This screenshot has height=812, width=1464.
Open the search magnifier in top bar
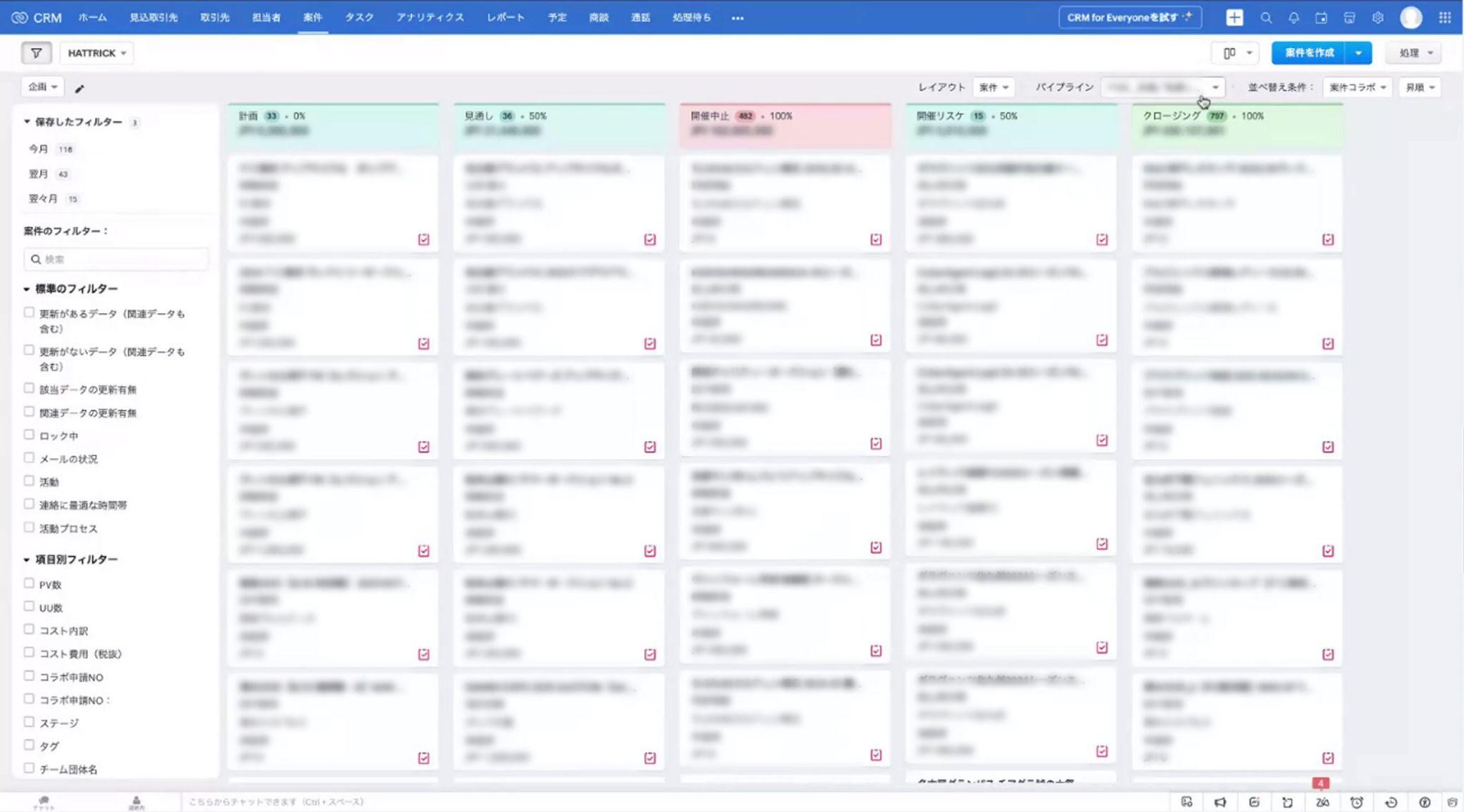[1265, 18]
